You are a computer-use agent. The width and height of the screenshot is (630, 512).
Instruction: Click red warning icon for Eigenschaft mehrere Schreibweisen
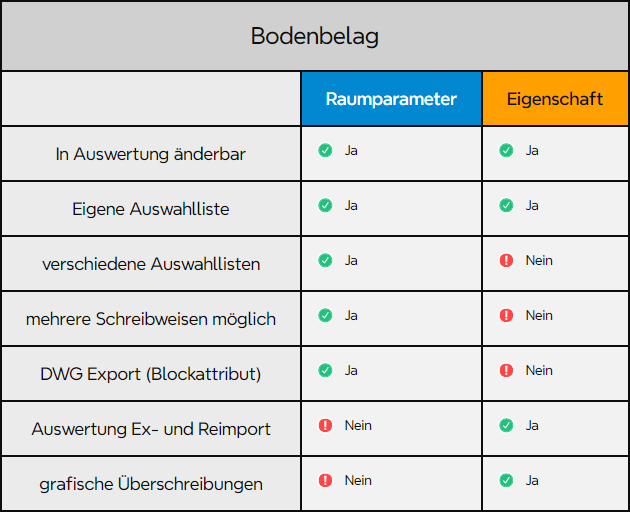[506, 315]
